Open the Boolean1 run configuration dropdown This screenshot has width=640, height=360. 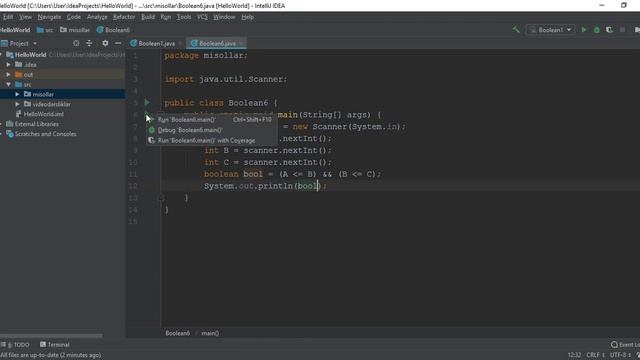coord(551,30)
